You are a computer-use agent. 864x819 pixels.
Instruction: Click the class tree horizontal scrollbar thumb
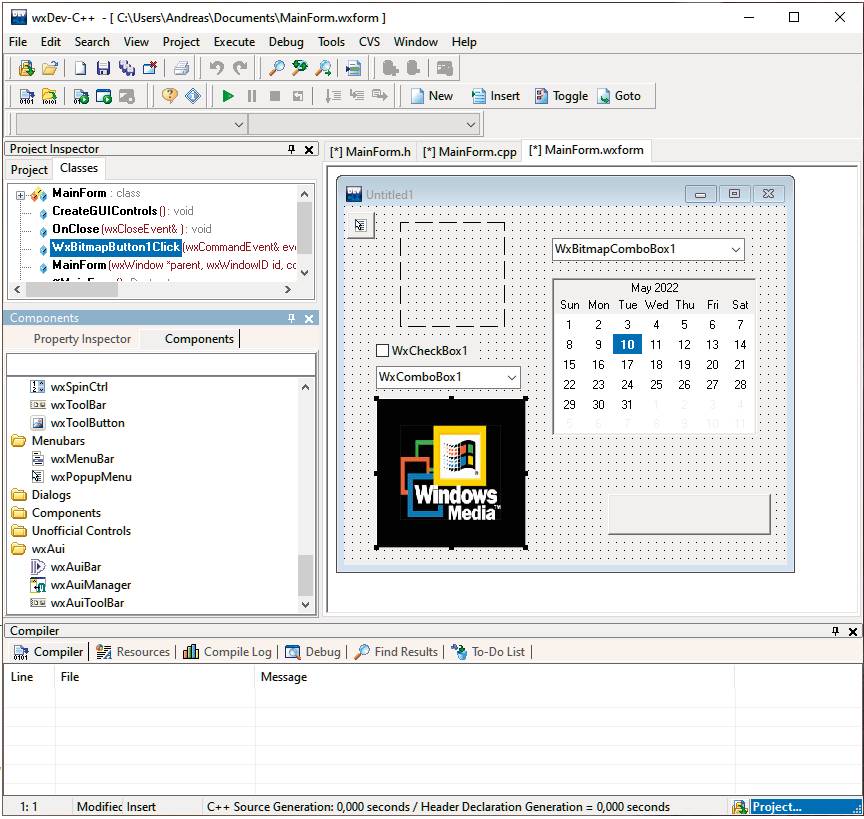point(72,289)
